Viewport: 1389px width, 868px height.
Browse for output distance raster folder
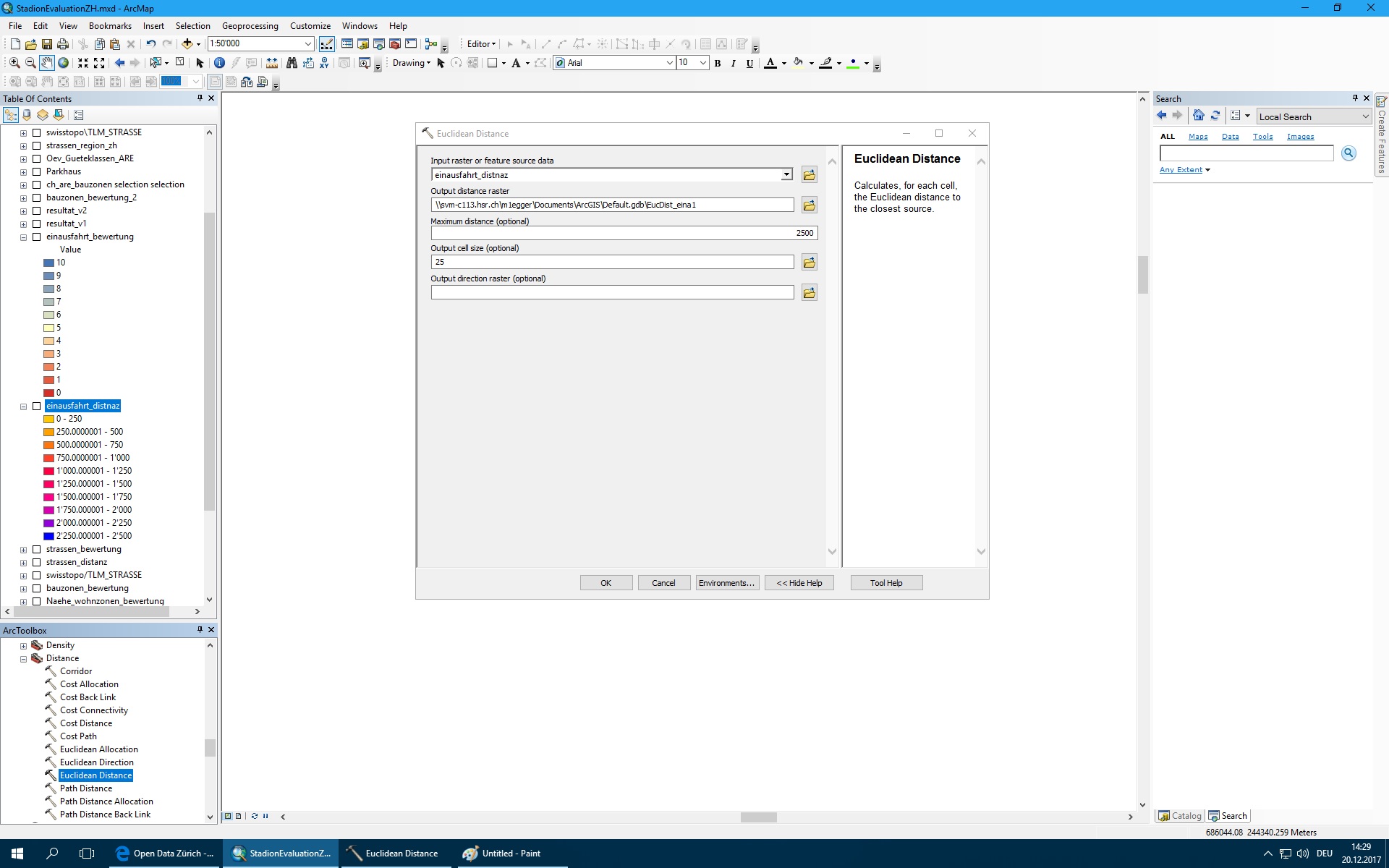809,205
